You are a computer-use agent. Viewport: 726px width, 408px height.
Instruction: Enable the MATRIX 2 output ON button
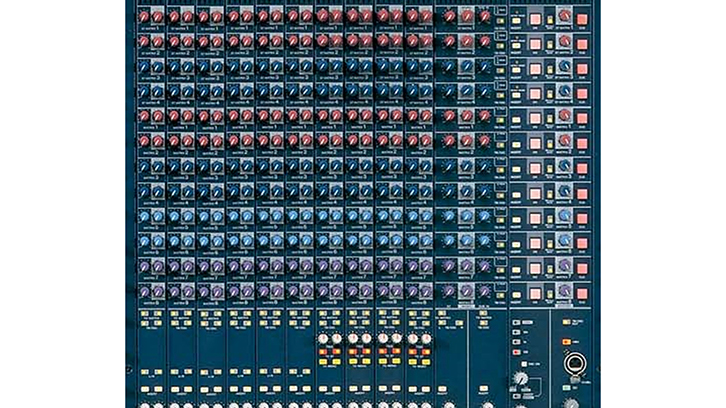tap(535, 144)
